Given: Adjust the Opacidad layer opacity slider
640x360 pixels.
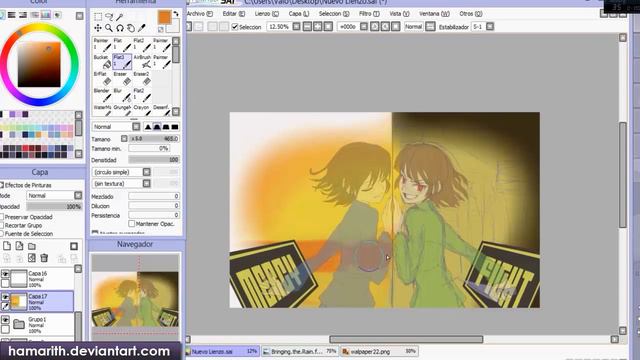Looking at the screenshot, I should pos(54,207).
